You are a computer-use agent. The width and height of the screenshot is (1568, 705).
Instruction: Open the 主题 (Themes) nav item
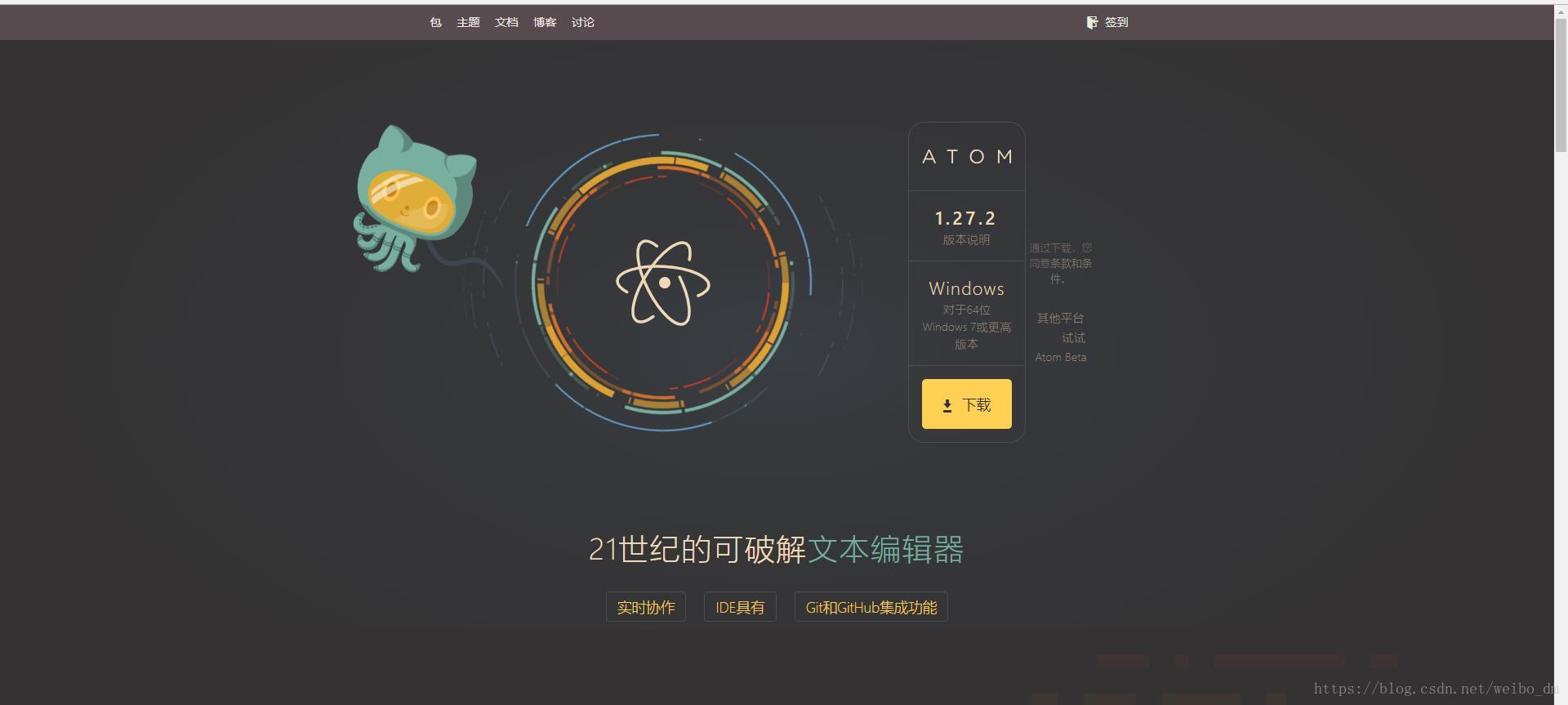pos(468,22)
